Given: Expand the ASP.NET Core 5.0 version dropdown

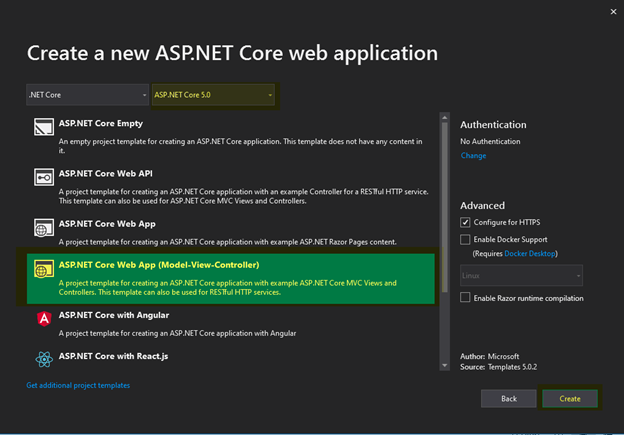Looking at the screenshot, I should (213, 96).
